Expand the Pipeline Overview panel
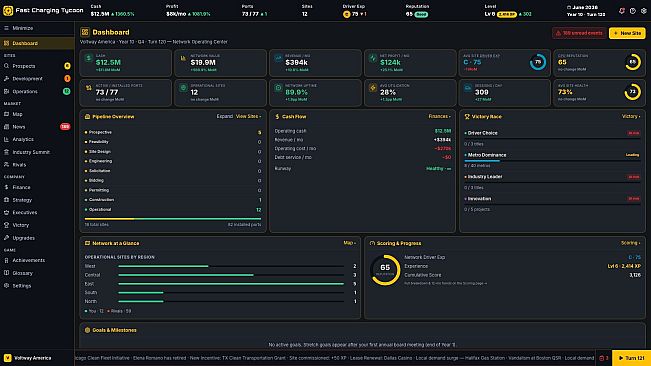651x366 pixels. click(x=225, y=117)
